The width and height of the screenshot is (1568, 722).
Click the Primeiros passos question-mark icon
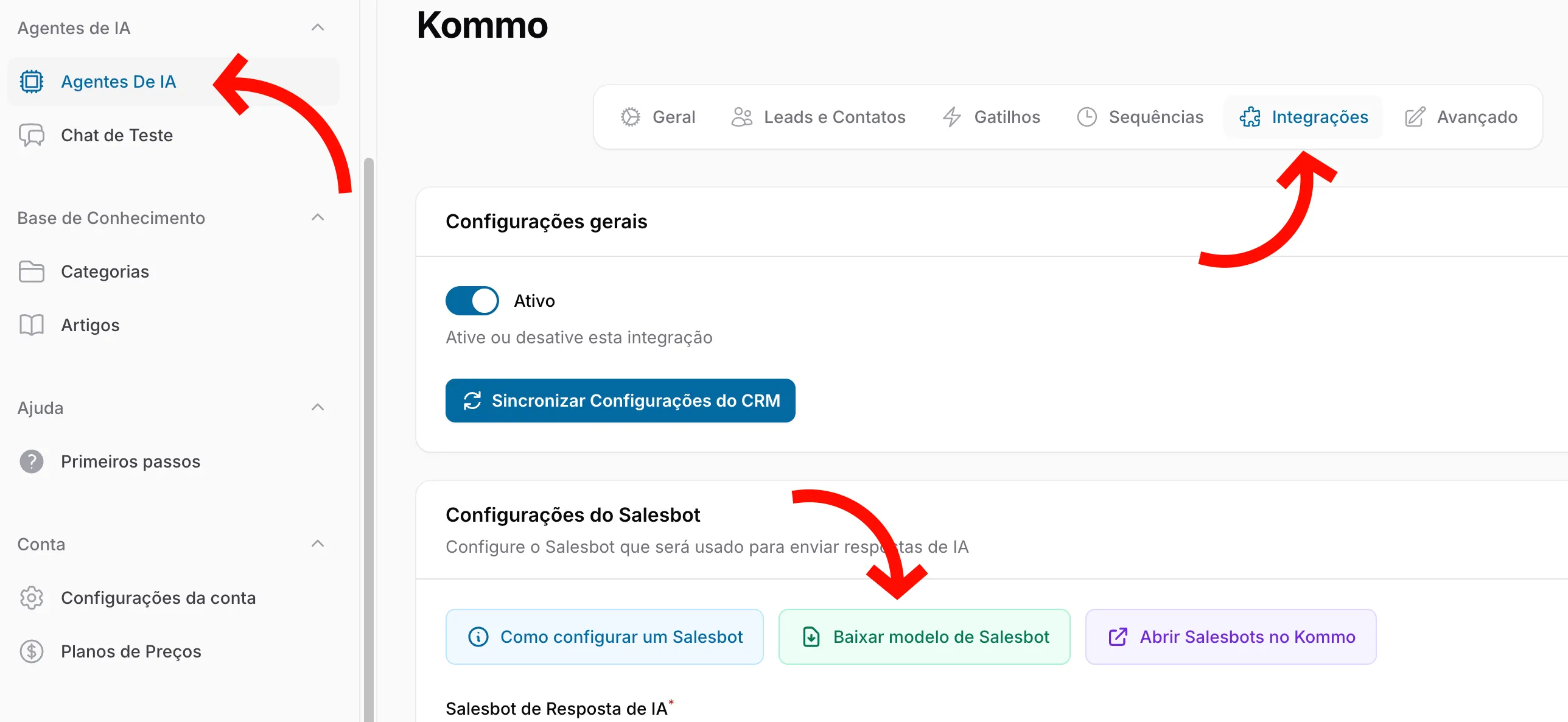[32, 461]
